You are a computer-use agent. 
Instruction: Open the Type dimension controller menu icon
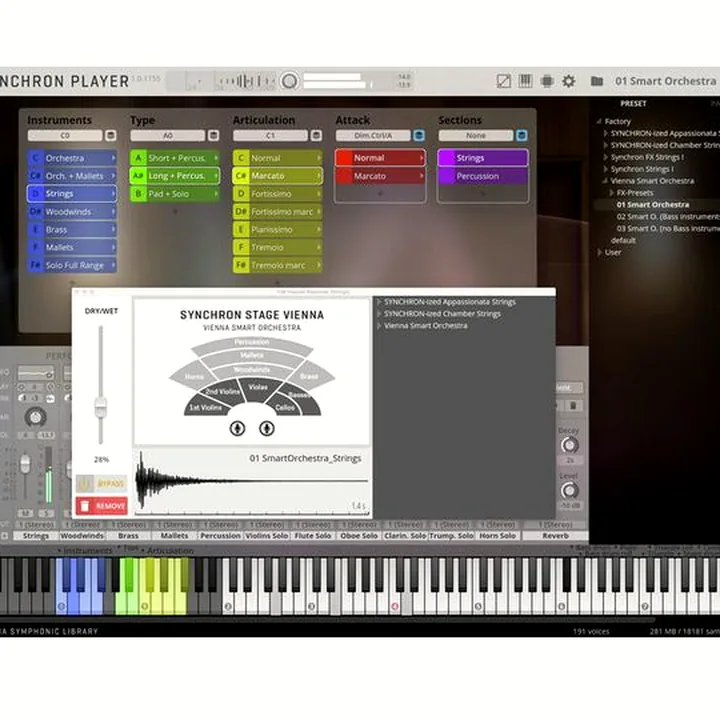213,135
